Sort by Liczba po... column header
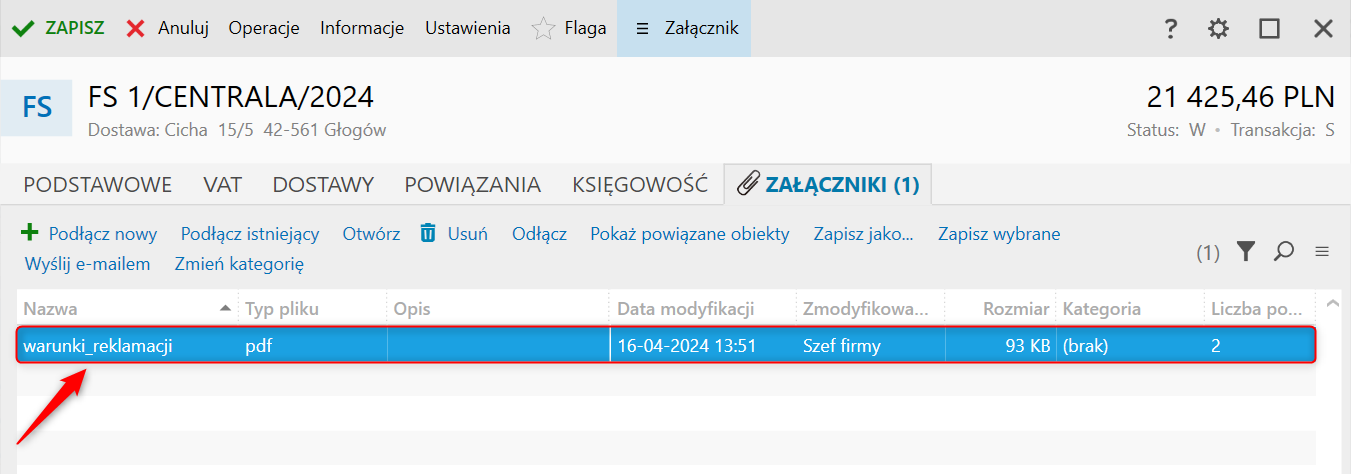This screenshot has width=1351, height=474. pos(1259,308)
